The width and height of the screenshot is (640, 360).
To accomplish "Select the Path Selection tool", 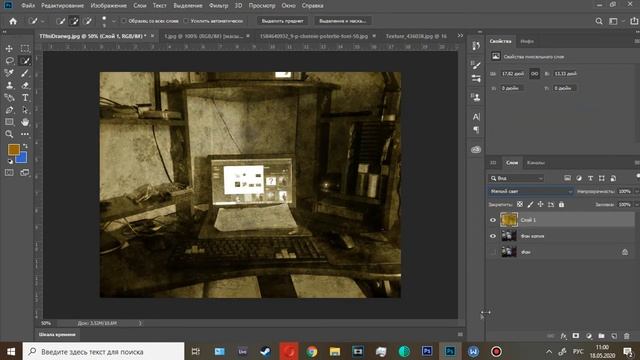I will 25,110.
